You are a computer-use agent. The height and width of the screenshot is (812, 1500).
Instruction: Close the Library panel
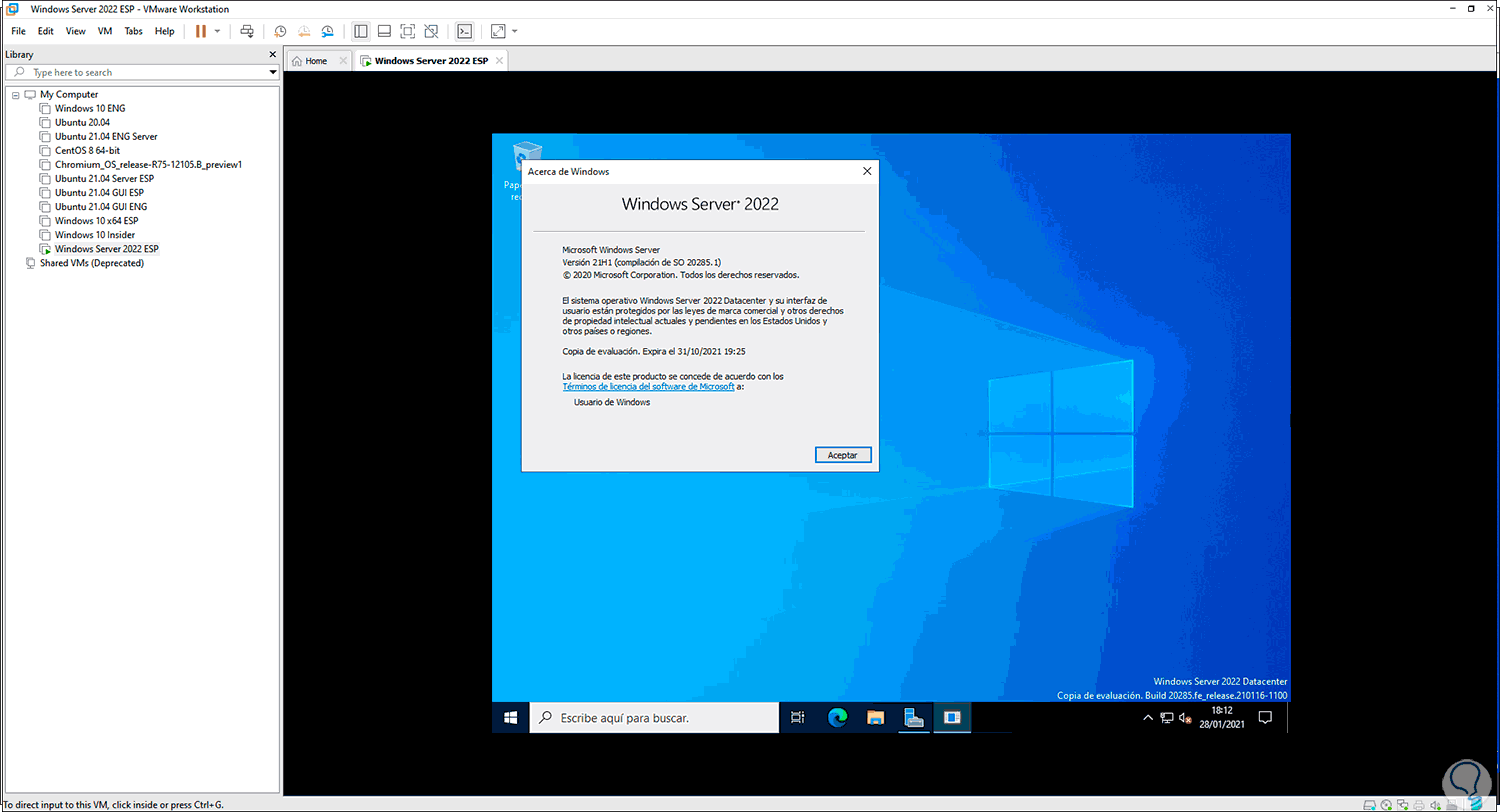tap(273, 54)
